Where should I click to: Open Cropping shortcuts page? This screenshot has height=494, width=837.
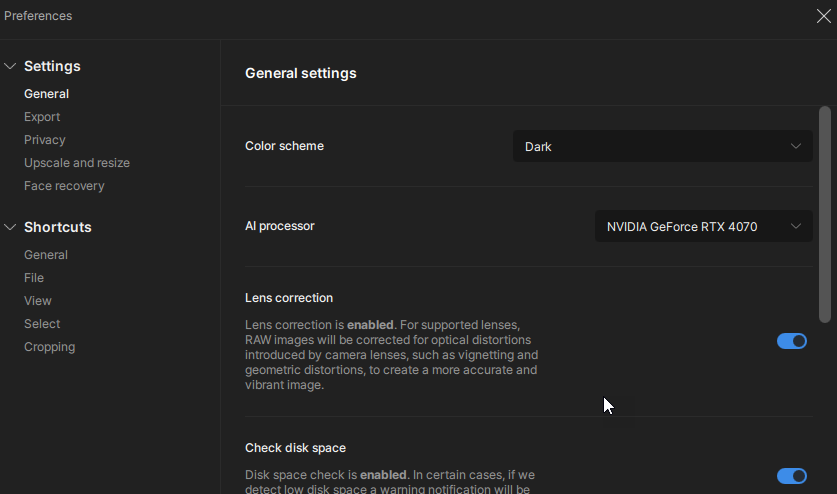(50, 347)
